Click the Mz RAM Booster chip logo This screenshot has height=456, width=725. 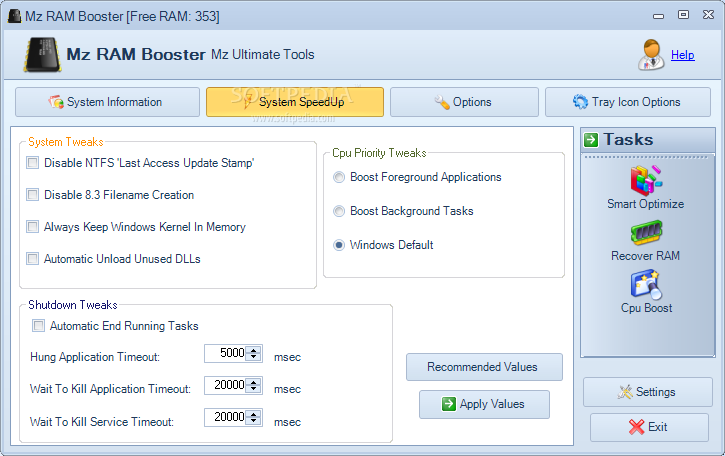click(x=43, y=55)
